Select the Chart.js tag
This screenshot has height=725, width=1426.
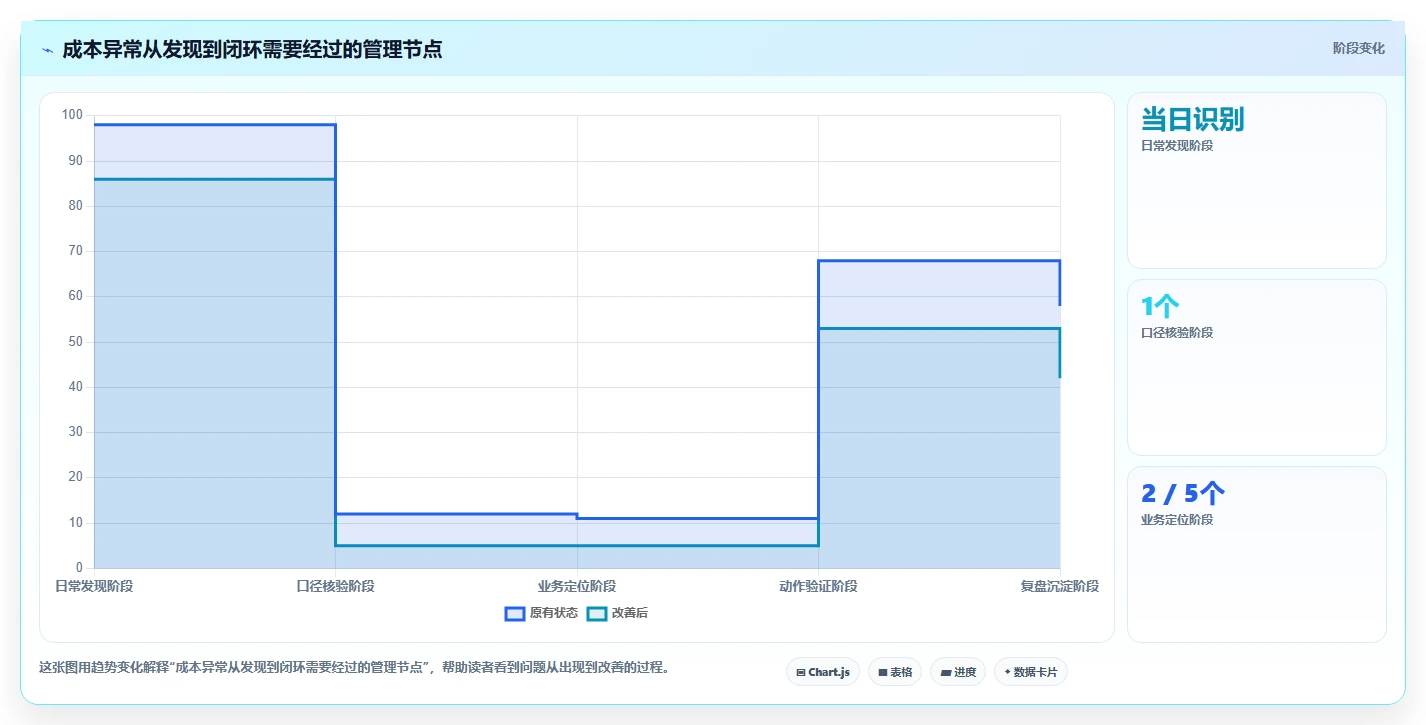(822, 672)
